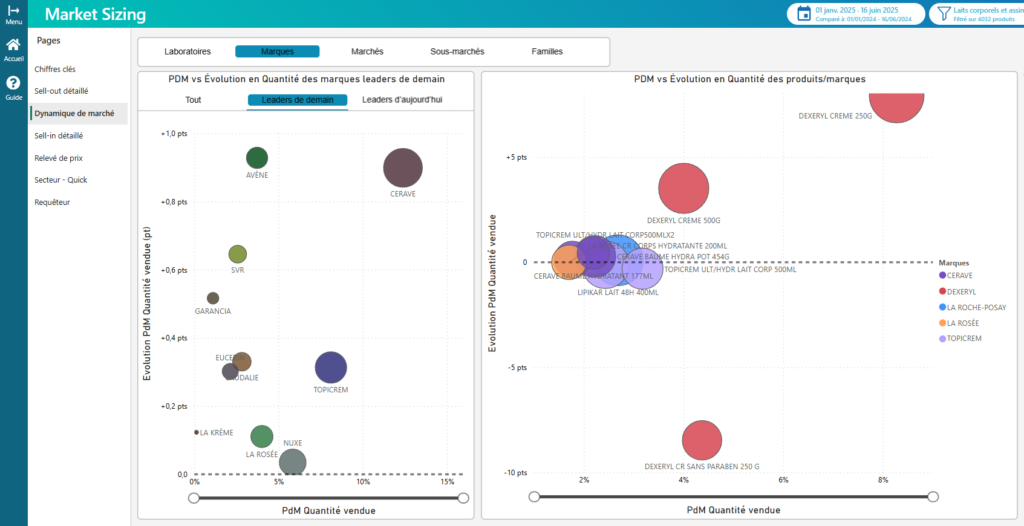Switch to Marchés tab
The image size is (1024, 526).
pyautogui.click(x=367, y=51)
